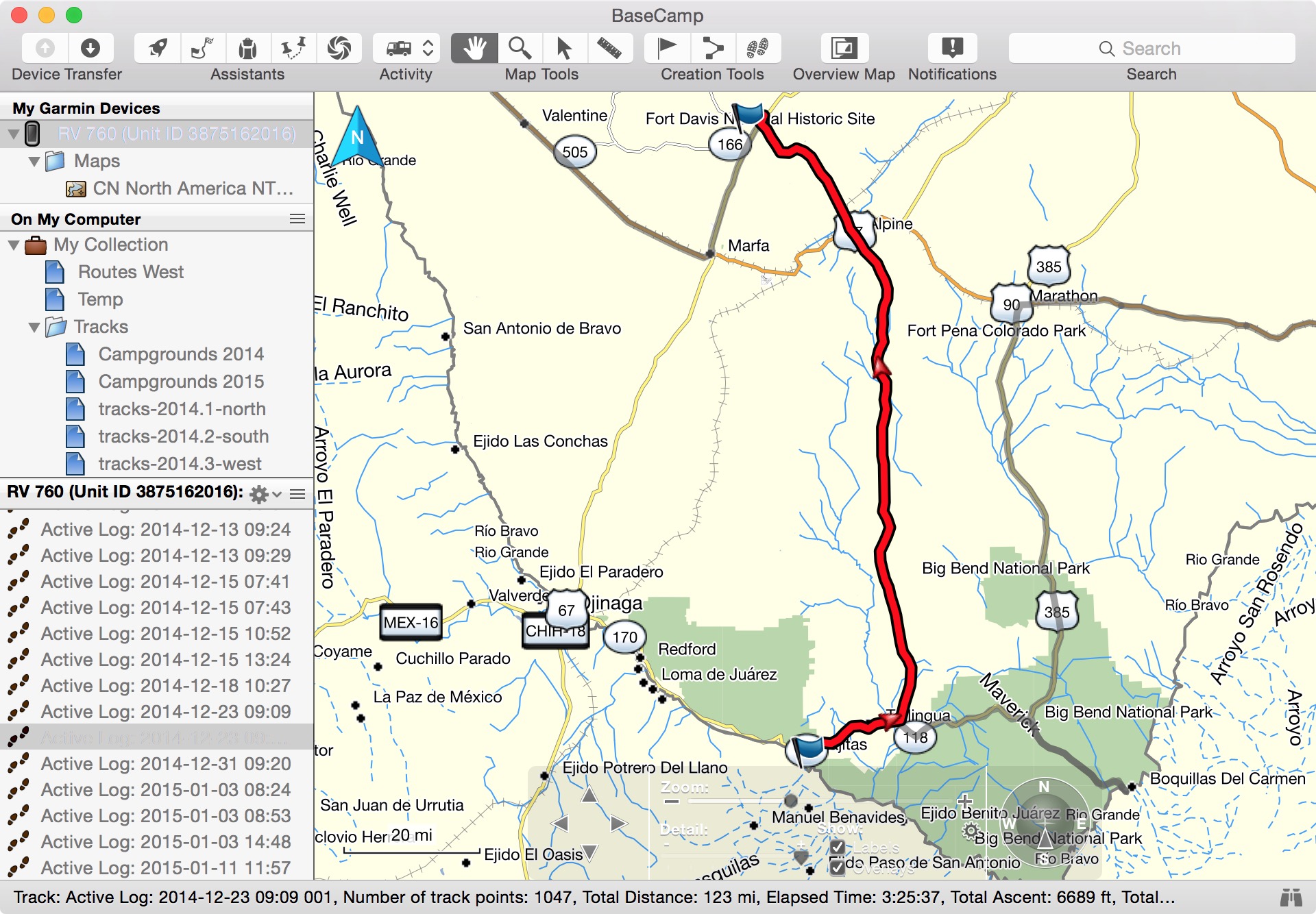
Task: Open the Activity profile dropdown
Action: (406, 48)
